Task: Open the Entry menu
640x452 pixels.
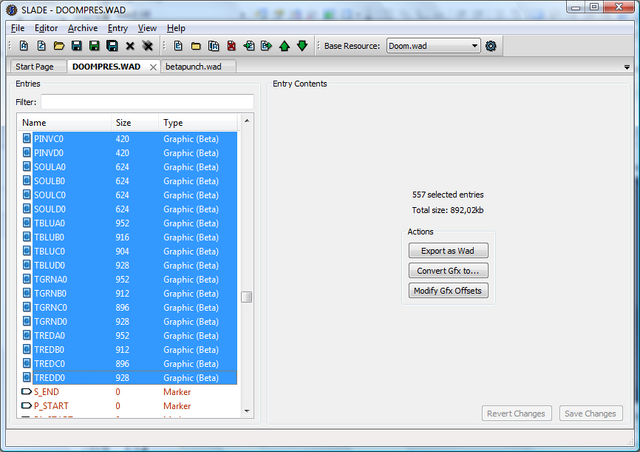Action: pos(118,28)
